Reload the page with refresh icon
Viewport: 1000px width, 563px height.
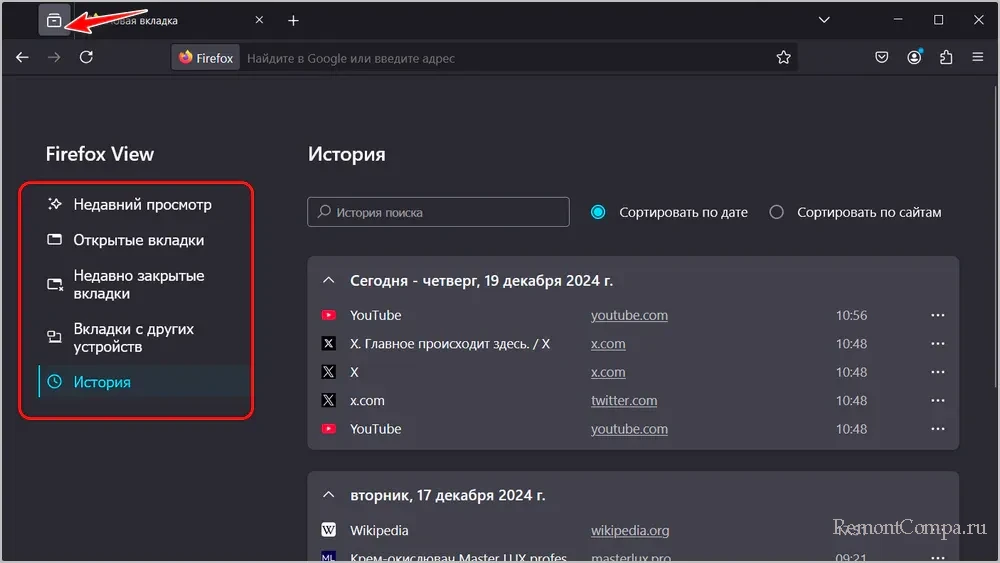tap(86, 57)
